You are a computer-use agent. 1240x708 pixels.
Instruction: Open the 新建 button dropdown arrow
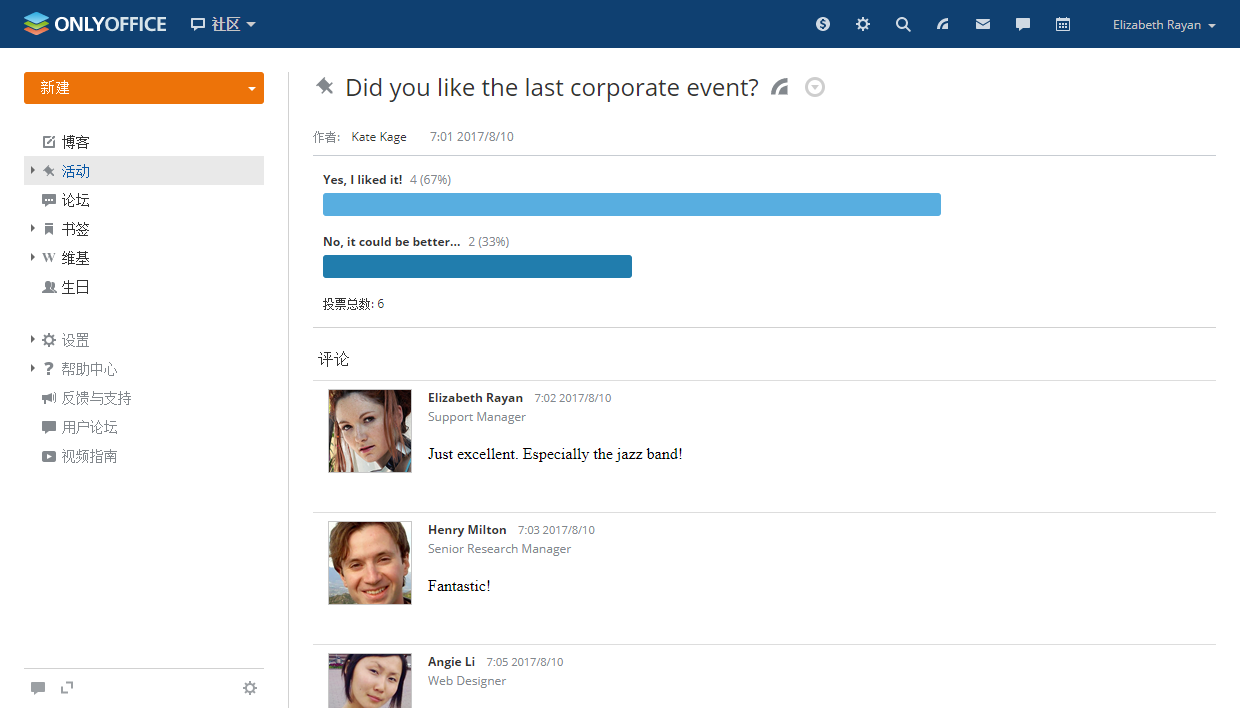pos(251,88)
